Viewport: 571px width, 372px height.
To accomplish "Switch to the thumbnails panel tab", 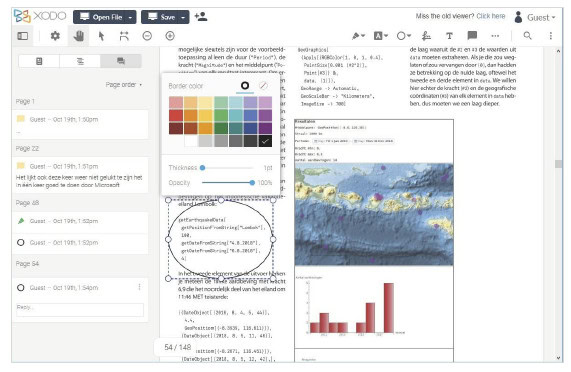I will click(x=39, y=61).
